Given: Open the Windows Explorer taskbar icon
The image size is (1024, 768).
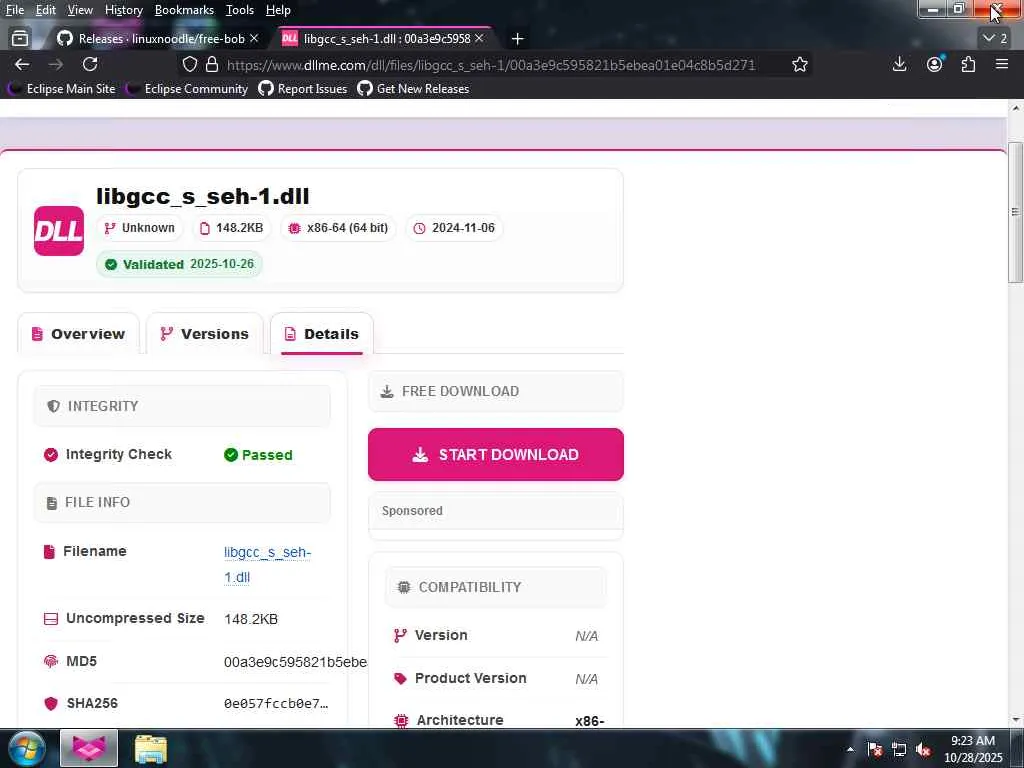Looking at the screenshot, I should 151,748.
